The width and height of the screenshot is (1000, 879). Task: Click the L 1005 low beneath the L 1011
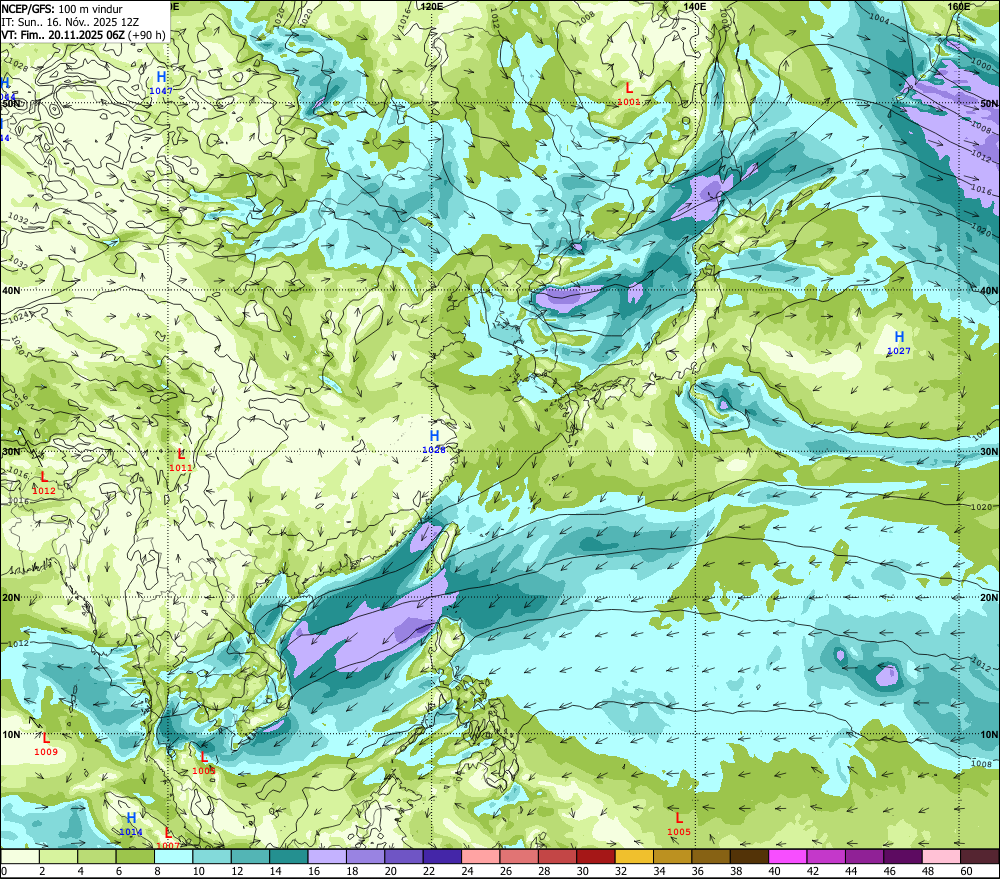tap(203, 762)
